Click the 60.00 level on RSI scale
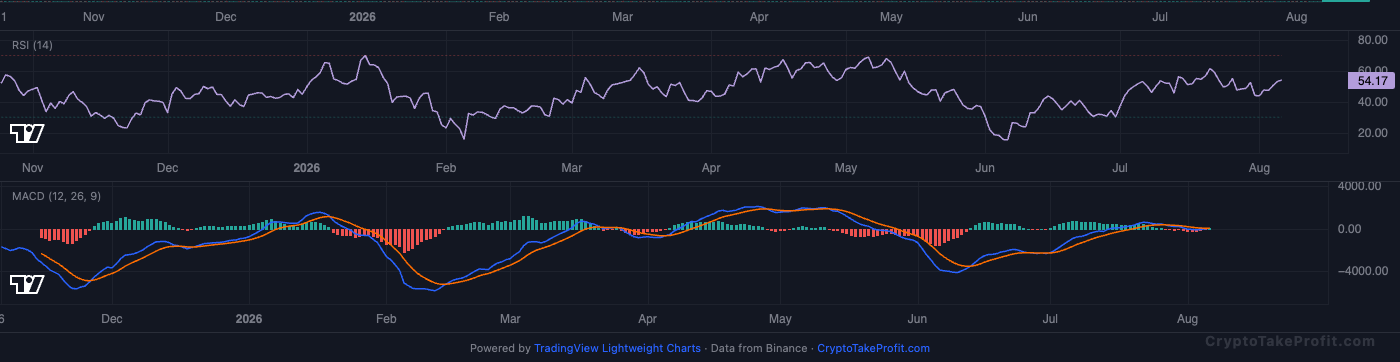The width and height of the screenshot is (1400, 362). coord(1373,71)
